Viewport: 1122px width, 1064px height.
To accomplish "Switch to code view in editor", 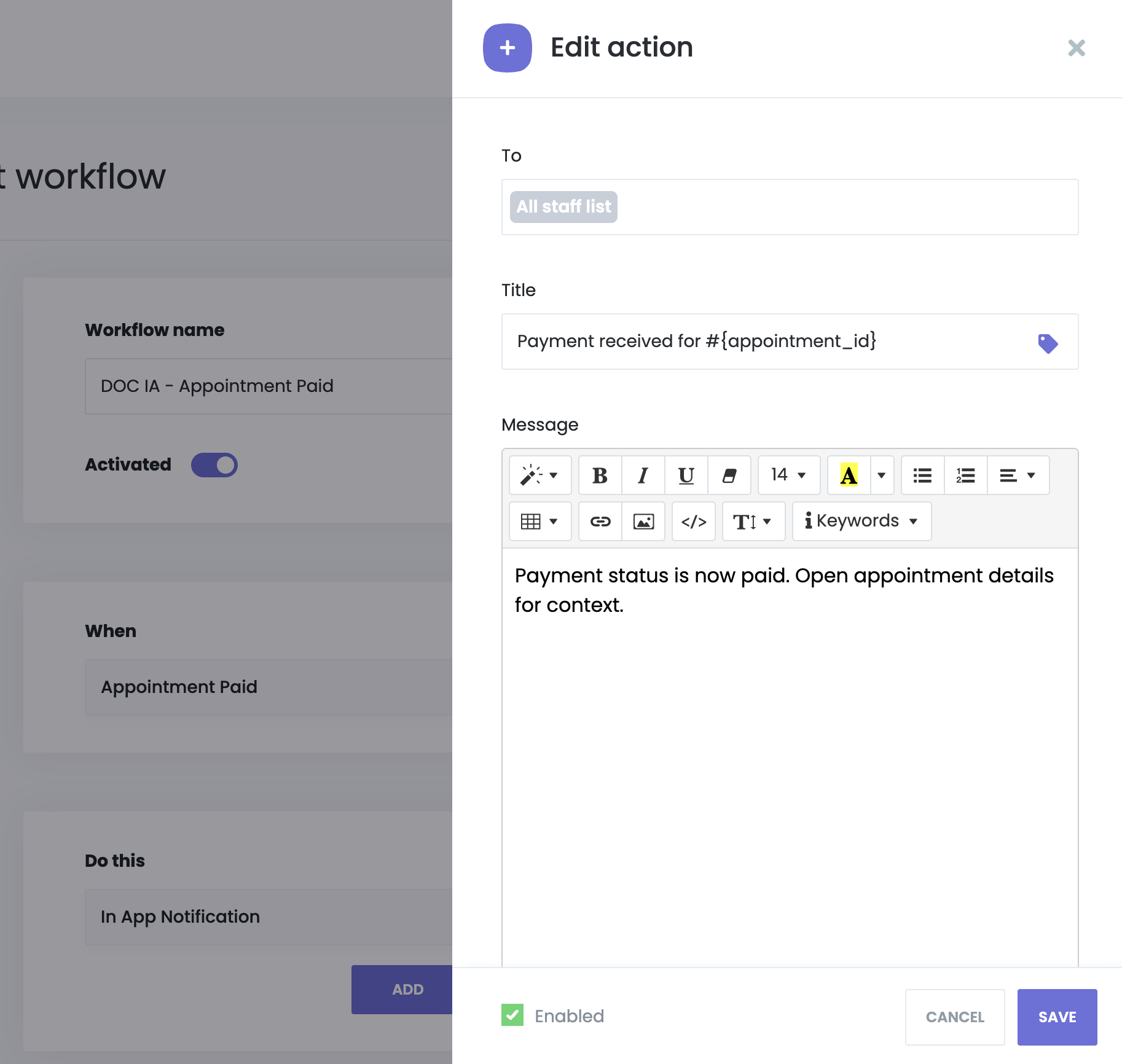I will (694, 522).
